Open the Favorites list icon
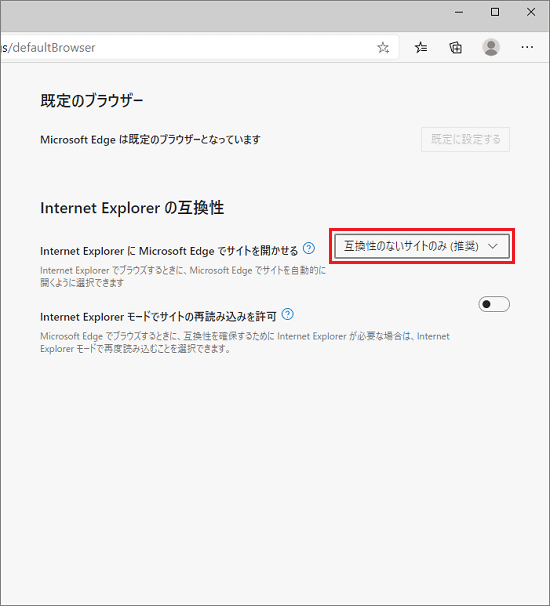550x606 pixels. pos(421,48)
